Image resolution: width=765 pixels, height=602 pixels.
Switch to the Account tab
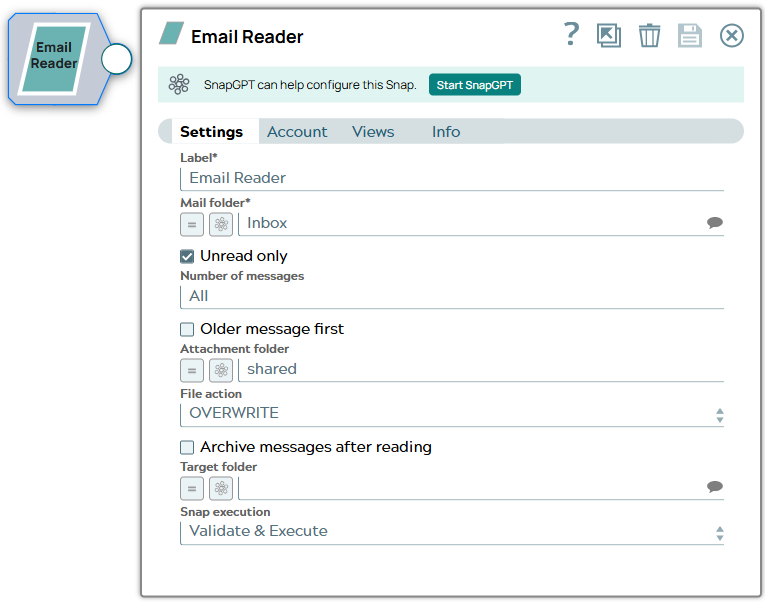pos(297,132)
